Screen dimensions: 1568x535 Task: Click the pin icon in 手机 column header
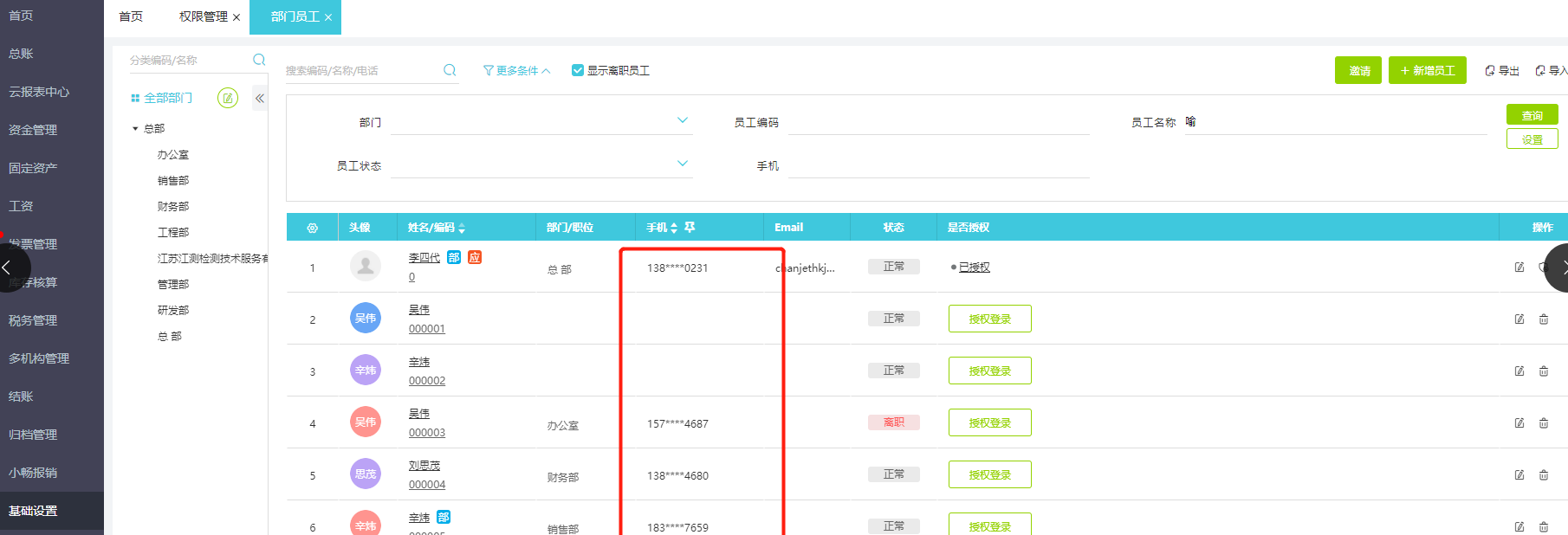[x=690, y=228]
